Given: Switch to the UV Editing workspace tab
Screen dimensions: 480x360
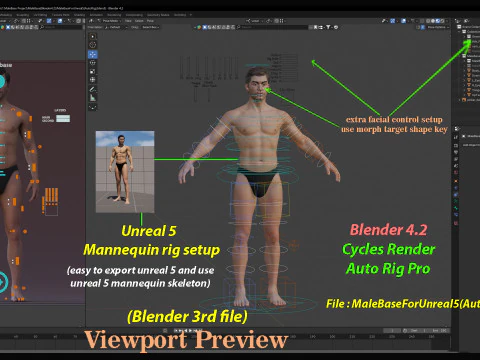Looking at the screenshot, I should point(40,15).
